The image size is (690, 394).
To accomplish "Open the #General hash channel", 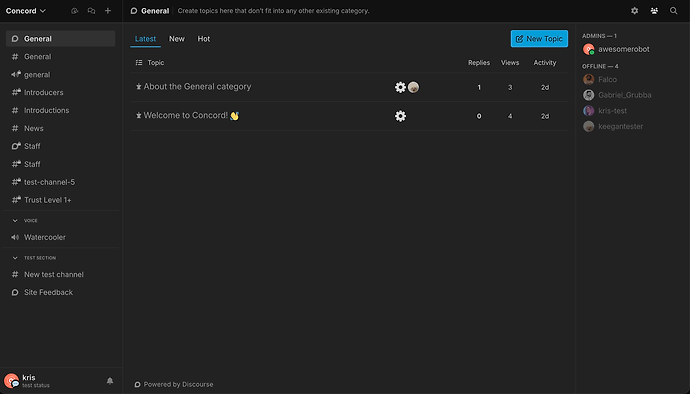I will (61, 57).
